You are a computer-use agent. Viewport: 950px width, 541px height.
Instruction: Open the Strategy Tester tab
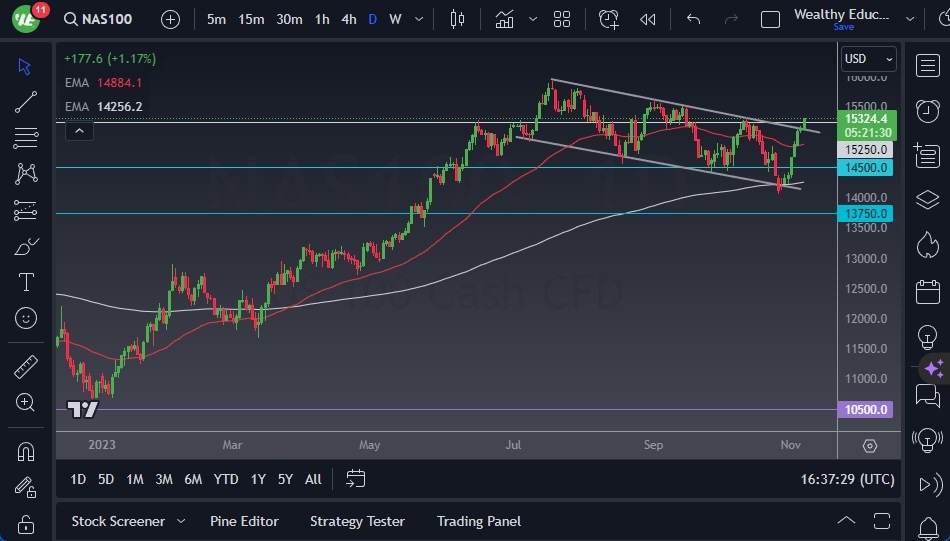pos(357,521)
